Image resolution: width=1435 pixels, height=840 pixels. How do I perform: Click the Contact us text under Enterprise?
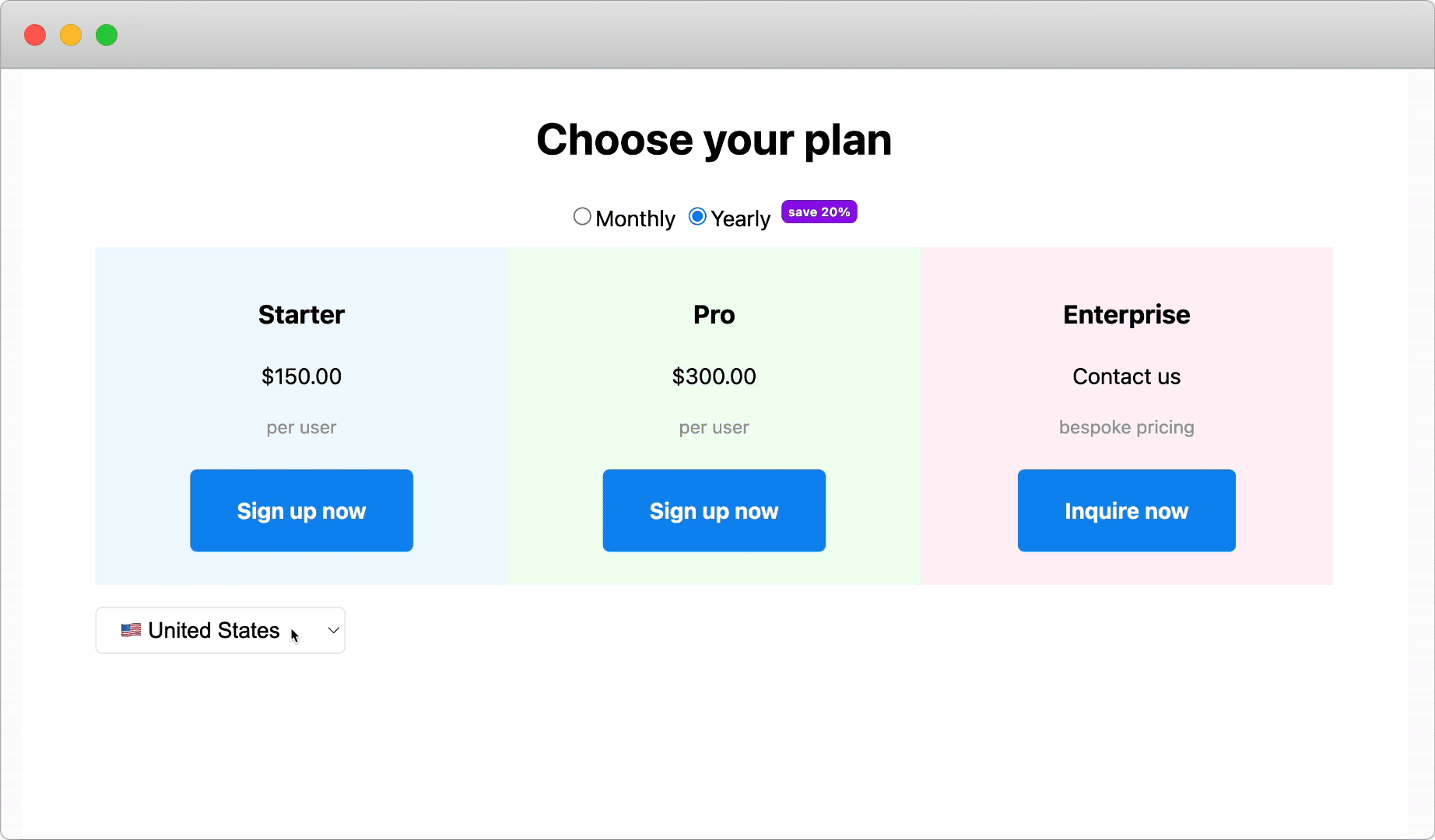click(1126, 376)
